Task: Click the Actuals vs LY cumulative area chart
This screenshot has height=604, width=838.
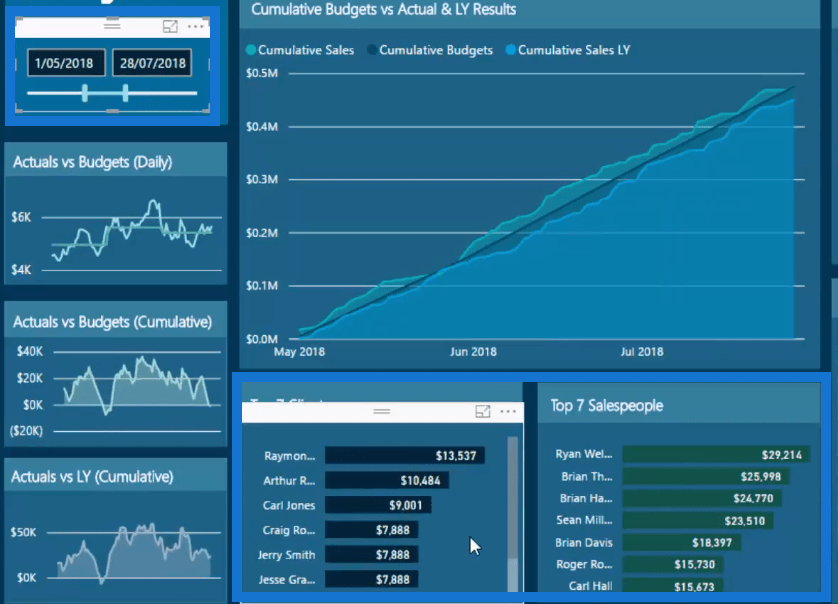Action: coord(134,552)
